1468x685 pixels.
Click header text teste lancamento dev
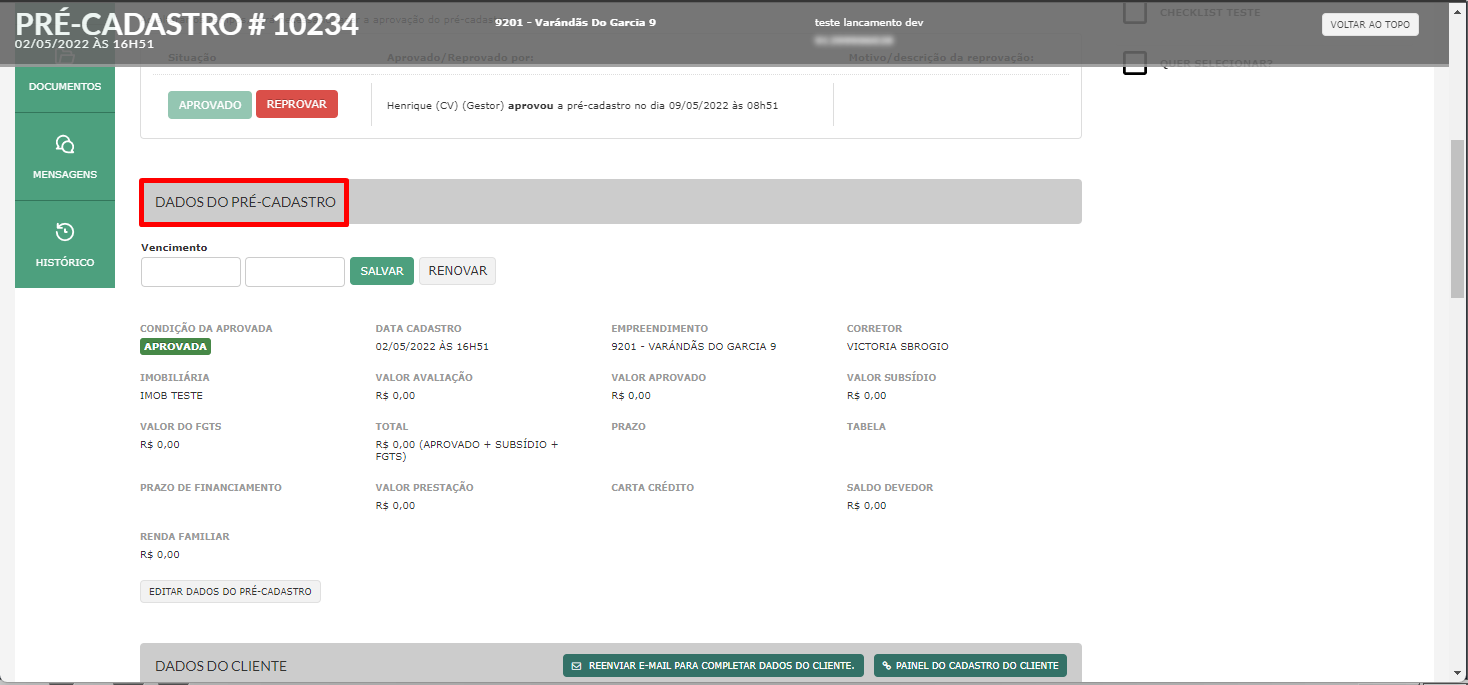point(869,22)
